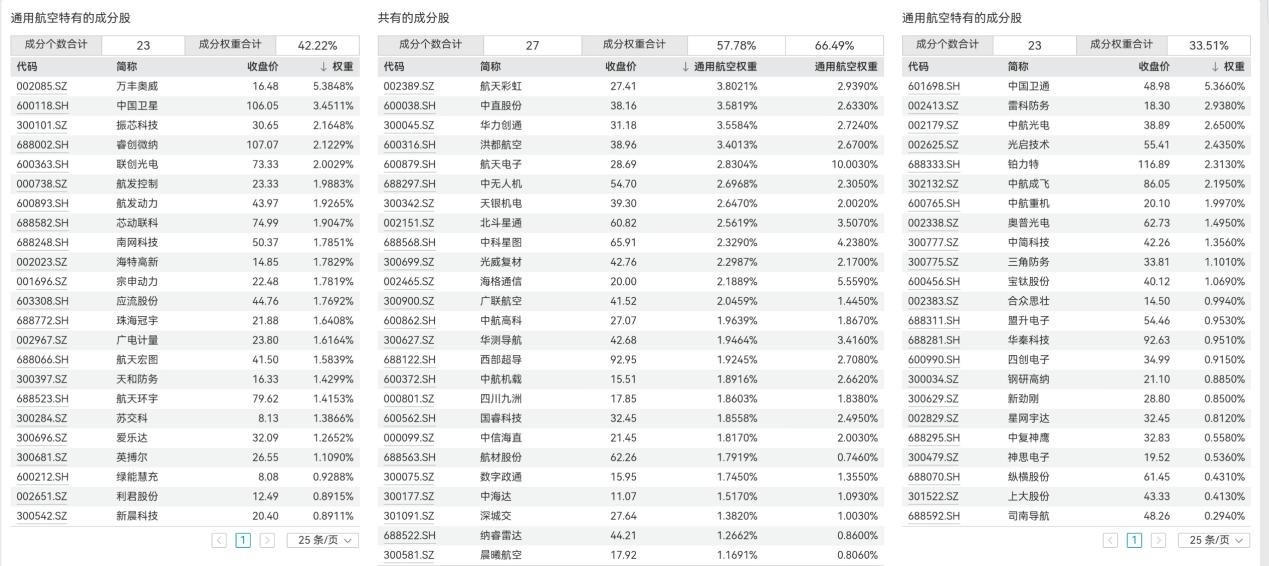Click the 成分权重合计 value showing 66.49%
1269x566 pixels.
pos(834,45)
